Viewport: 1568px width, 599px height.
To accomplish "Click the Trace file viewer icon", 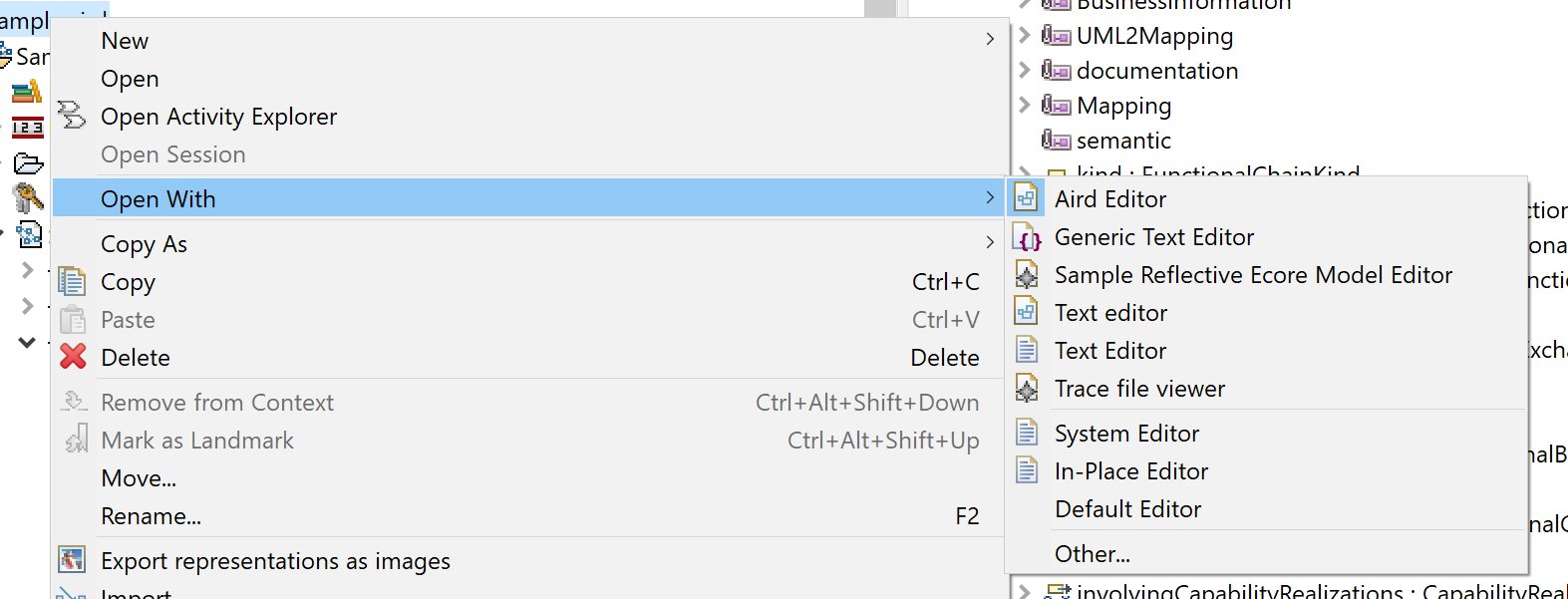I will pos(1026,389).
